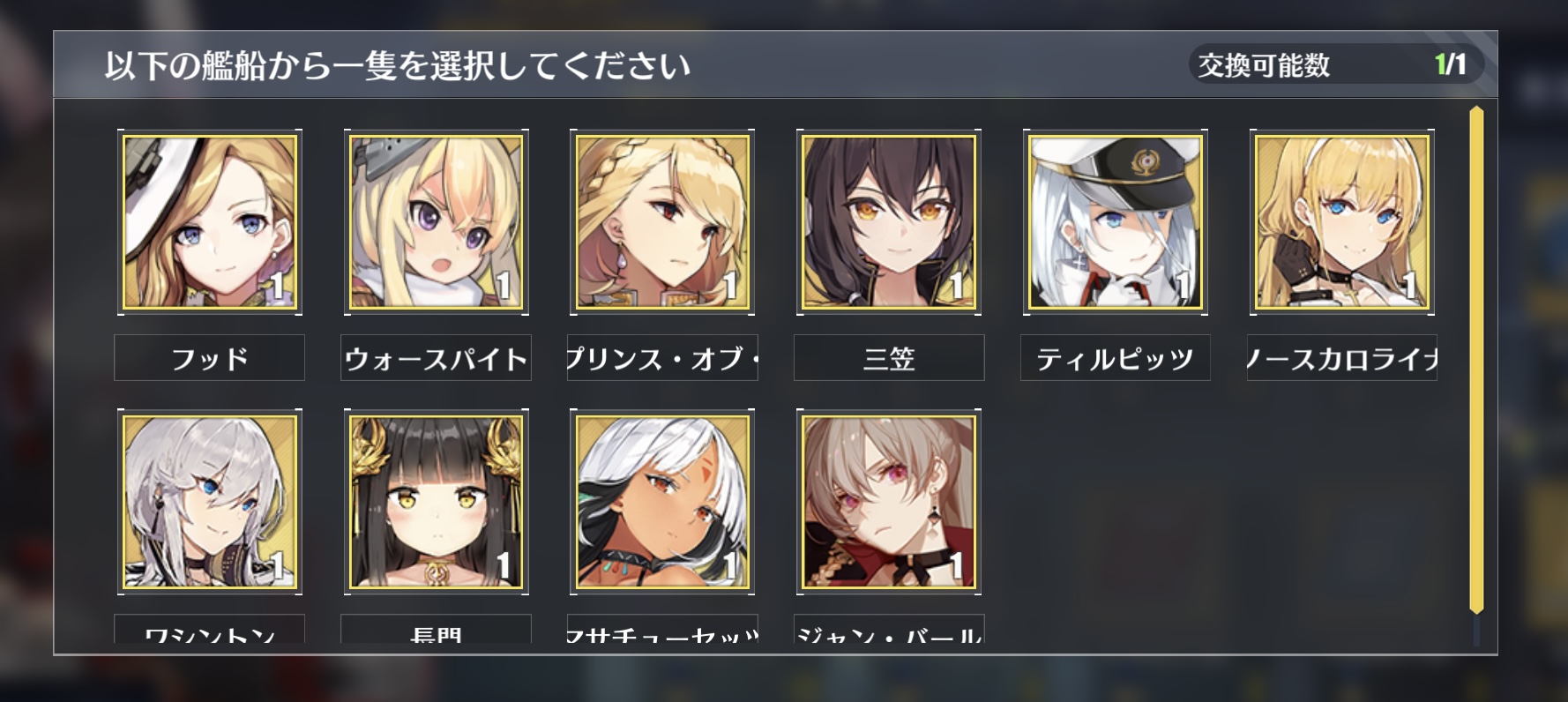Click the ティルピッツ name label
1568x702 pixels.
coord(1116,358)
